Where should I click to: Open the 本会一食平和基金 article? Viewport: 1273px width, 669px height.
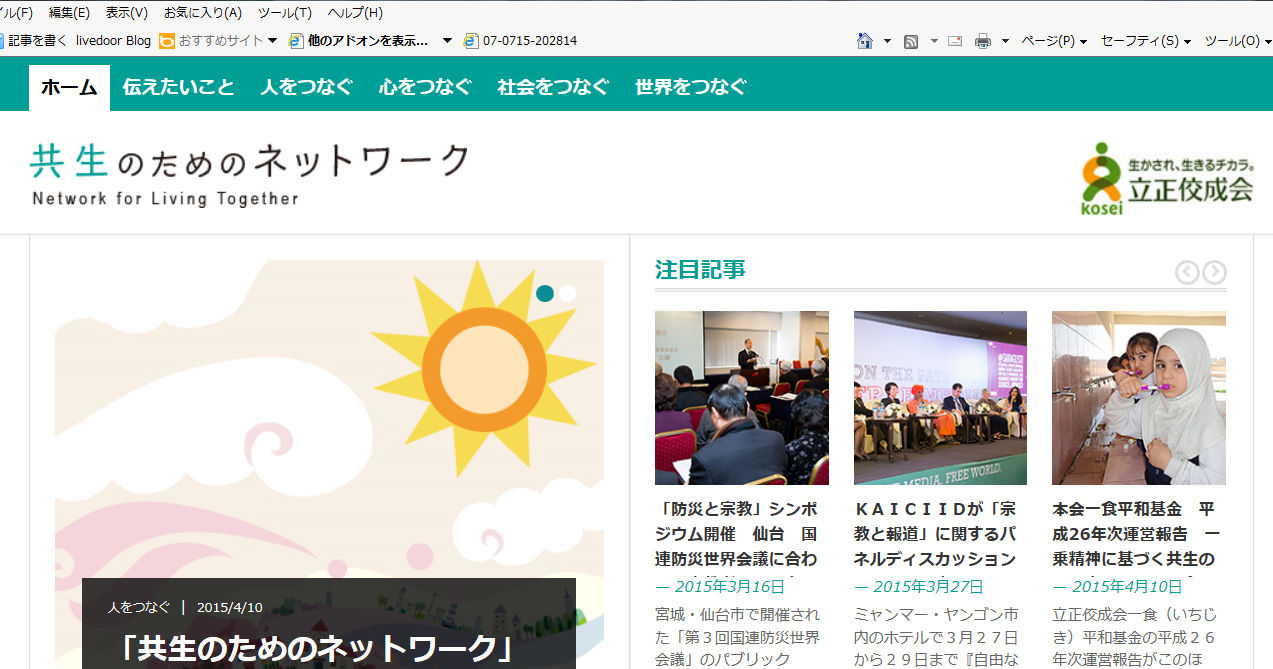click(1136, 534)
